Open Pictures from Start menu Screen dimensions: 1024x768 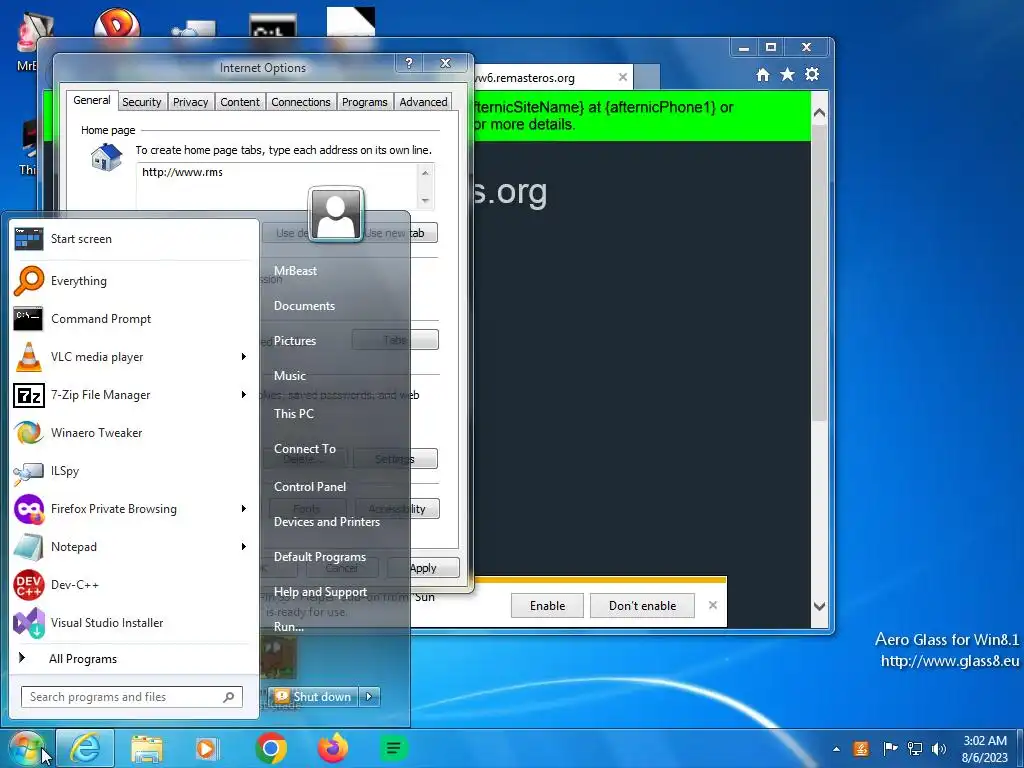point(295,341)
